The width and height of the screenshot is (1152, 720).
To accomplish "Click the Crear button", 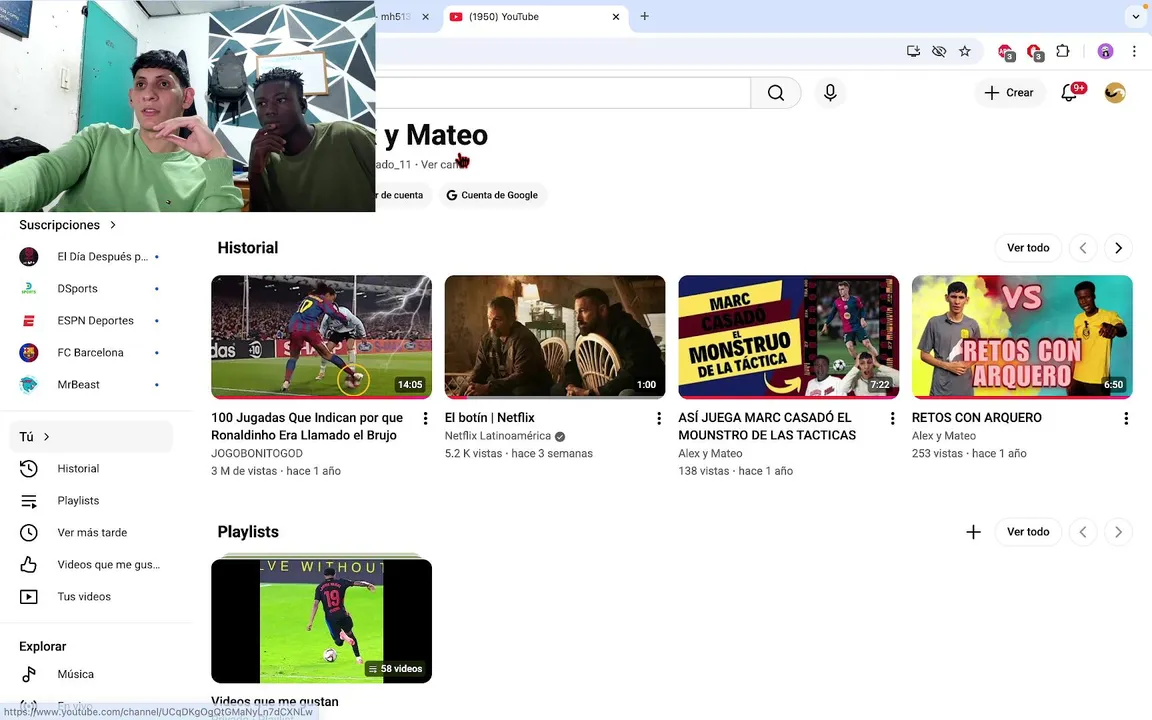I will coord(1009,93).
